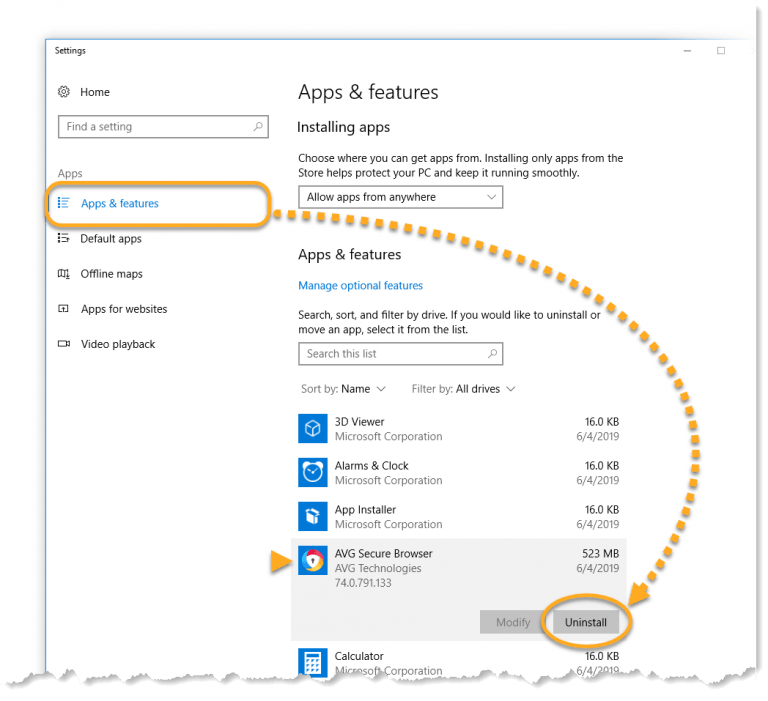This screenshot has height=701, width=768.
Task: Click the magnifier in Search this list
Action: coord(492,353)
